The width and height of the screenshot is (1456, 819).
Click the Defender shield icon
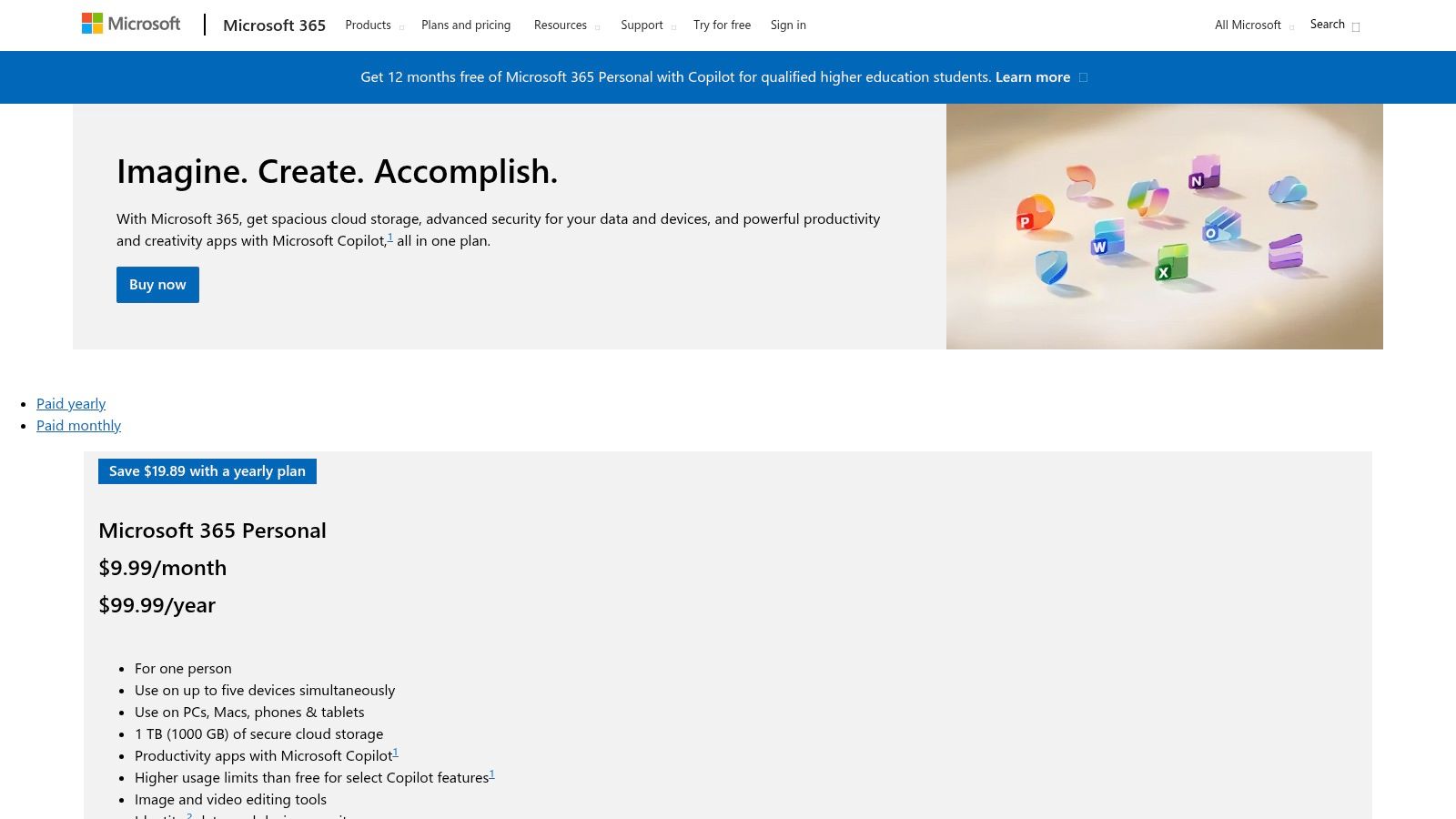[1051, 268]
